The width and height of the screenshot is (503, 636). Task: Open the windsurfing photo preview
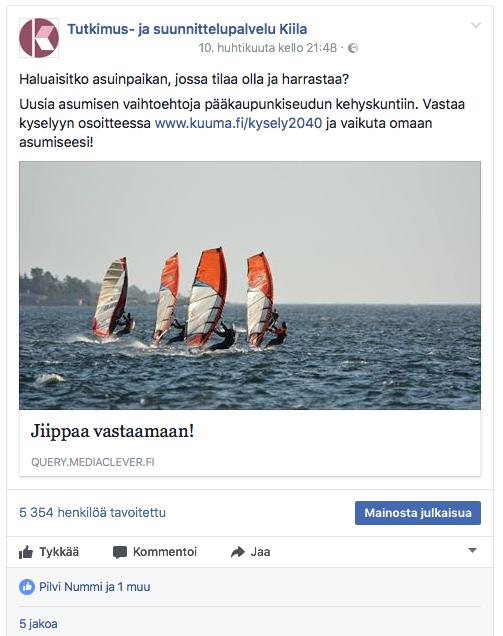250,285
